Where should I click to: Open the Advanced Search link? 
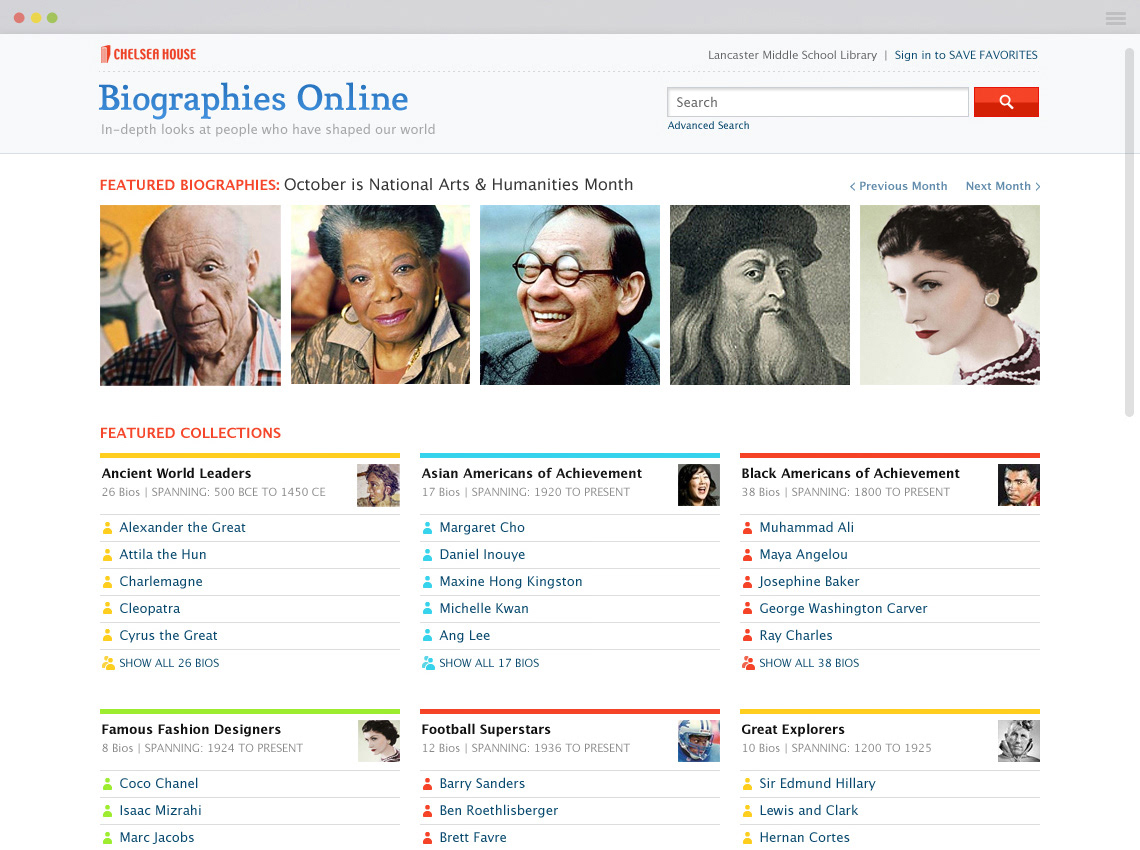(x=708, y=125)
